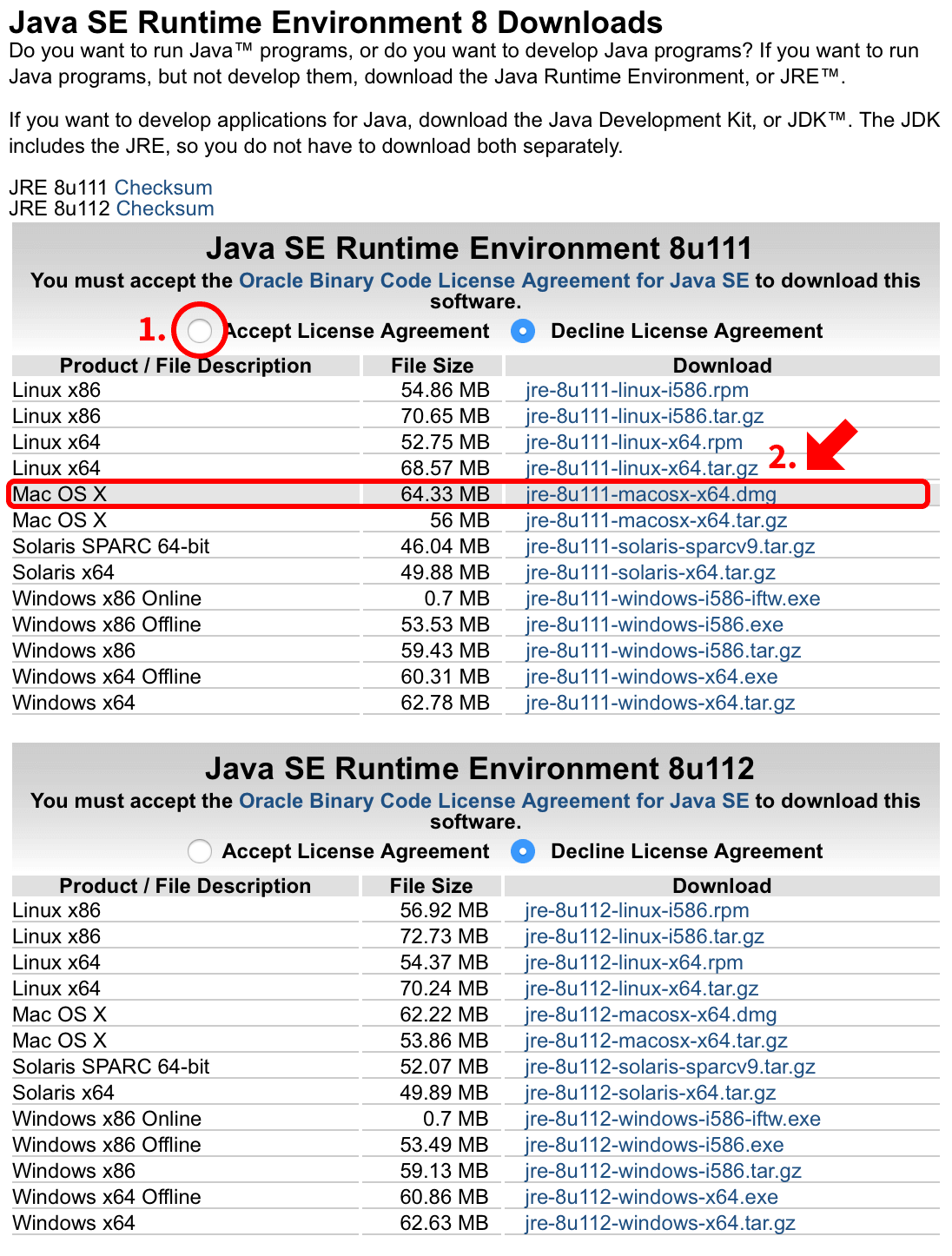Download jre-8u111-windows-x64.exe
Screen dimensions: 952x1256
click(x=651, y=677)
